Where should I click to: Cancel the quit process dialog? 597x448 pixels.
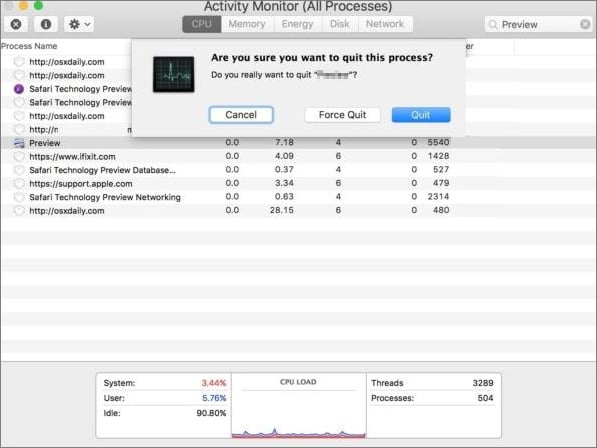tap(241, 115)
